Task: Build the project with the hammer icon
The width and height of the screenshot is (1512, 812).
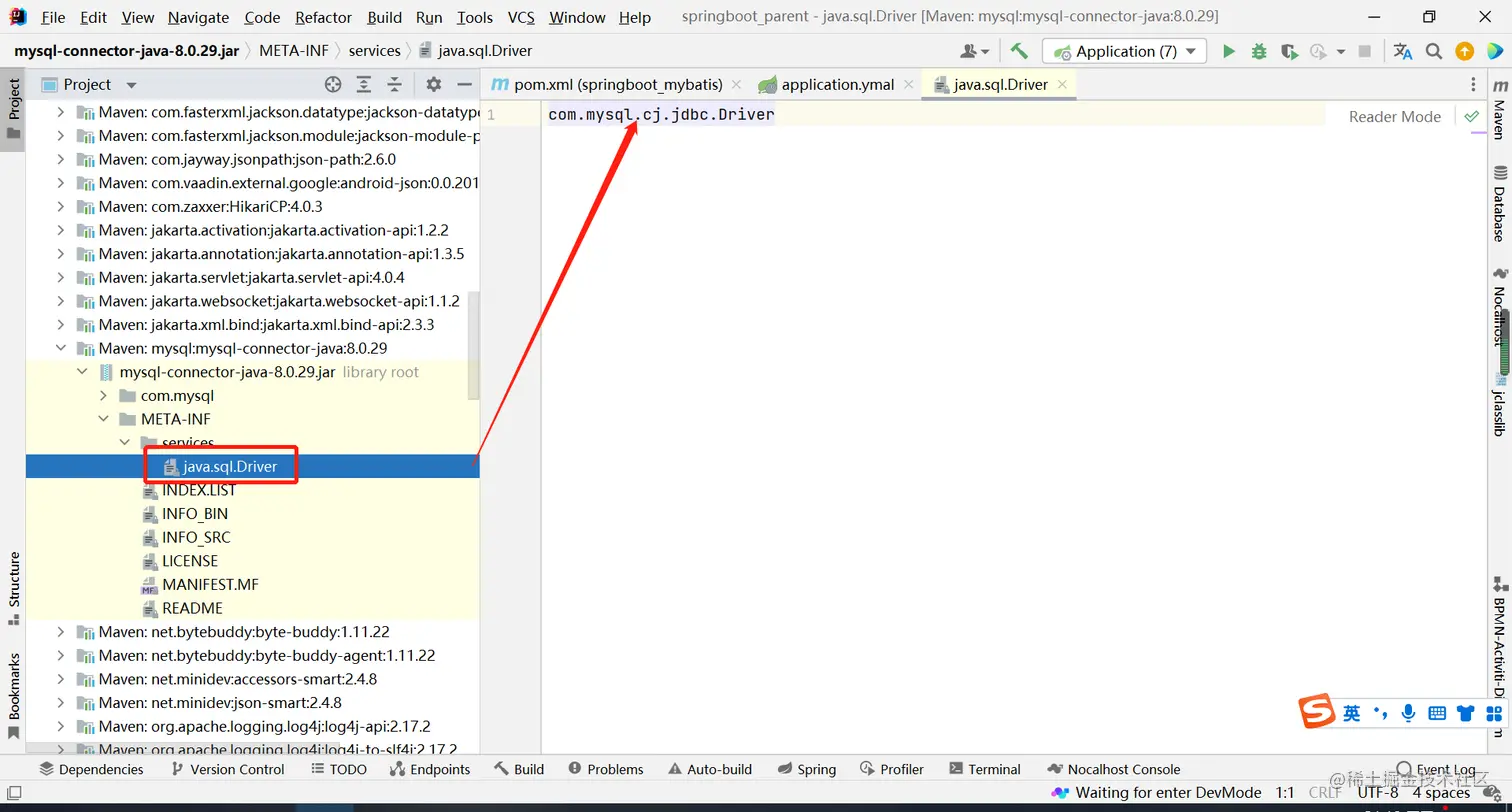Action: 1019,51
